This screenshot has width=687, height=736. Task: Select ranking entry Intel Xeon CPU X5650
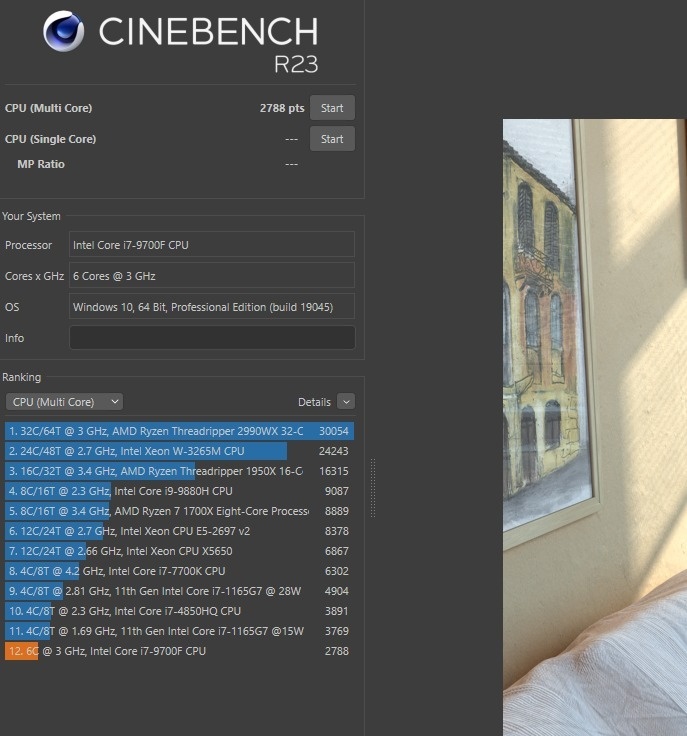179,551
